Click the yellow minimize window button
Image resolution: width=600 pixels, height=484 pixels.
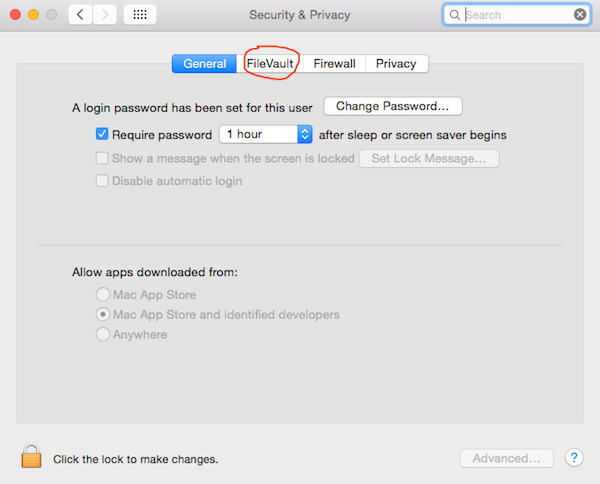tap(33, 15)
